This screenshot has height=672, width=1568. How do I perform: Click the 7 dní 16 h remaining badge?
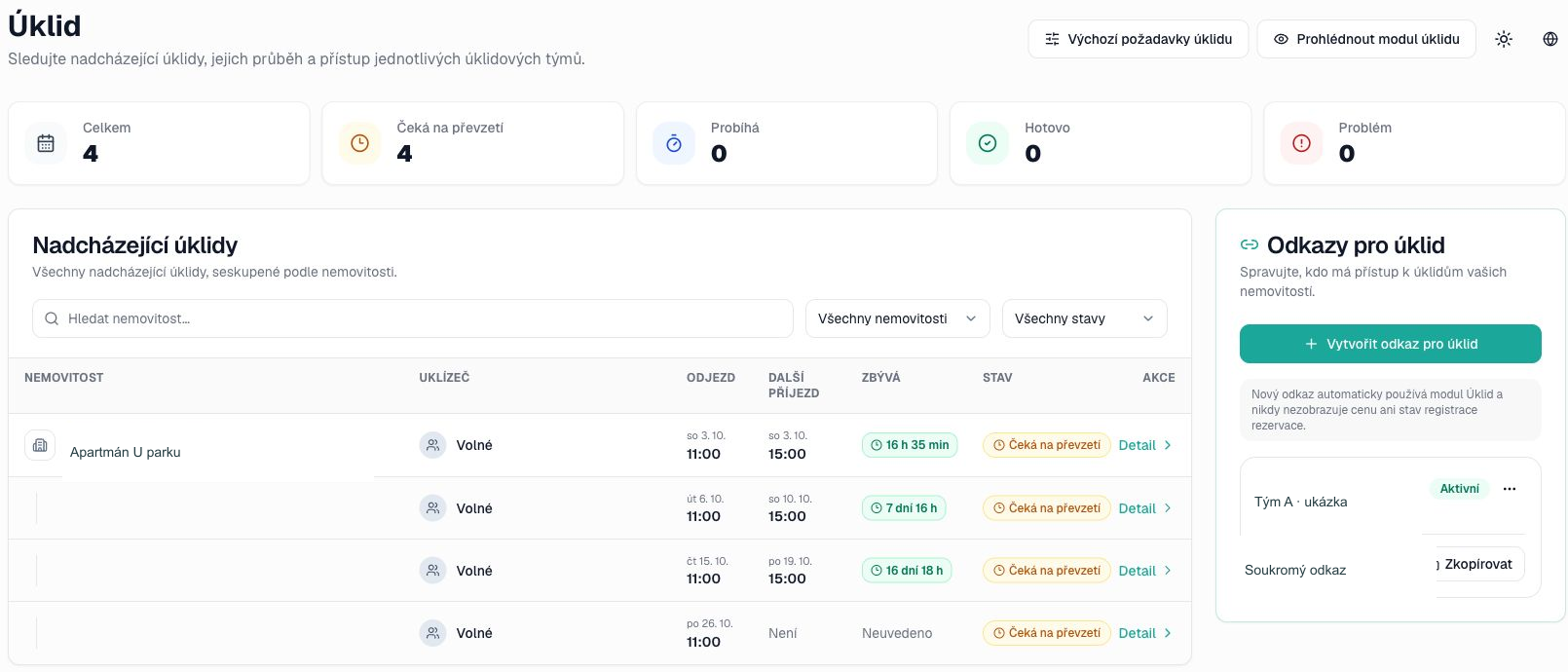[x=904, y=507]
